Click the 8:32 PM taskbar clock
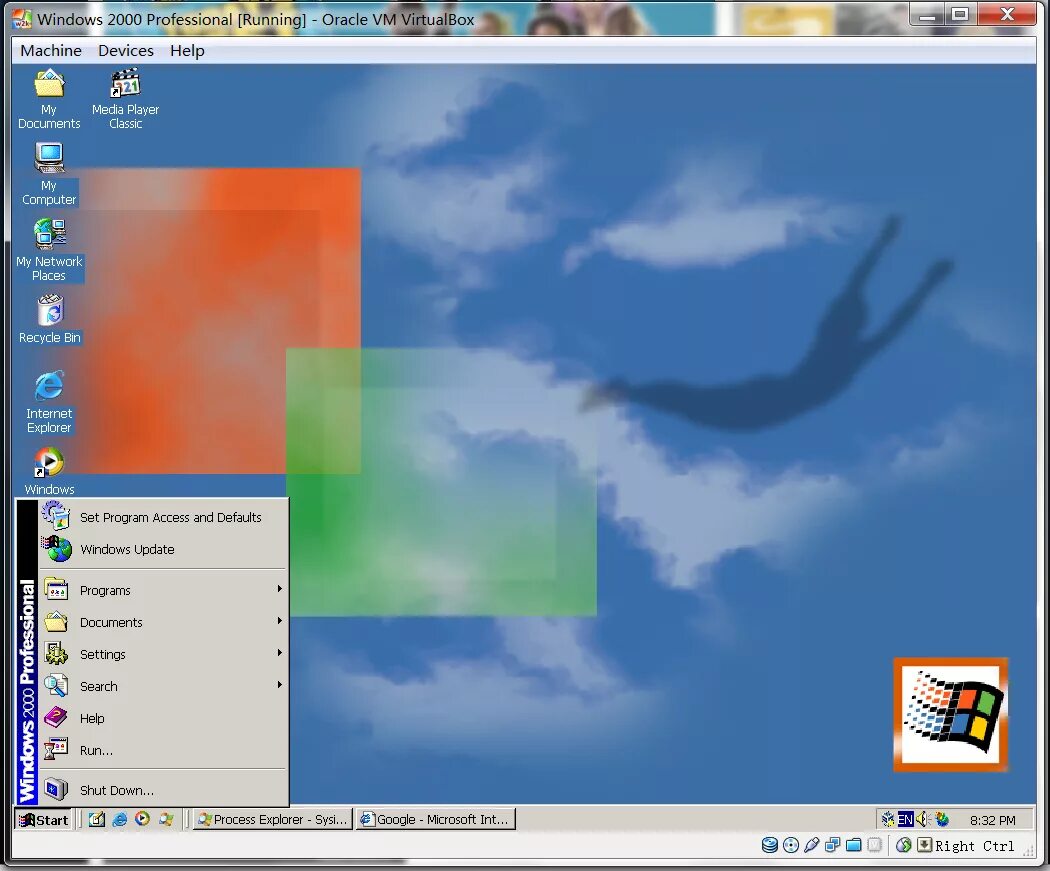This screenshot has height=871, width=1050. coord(992,820)
